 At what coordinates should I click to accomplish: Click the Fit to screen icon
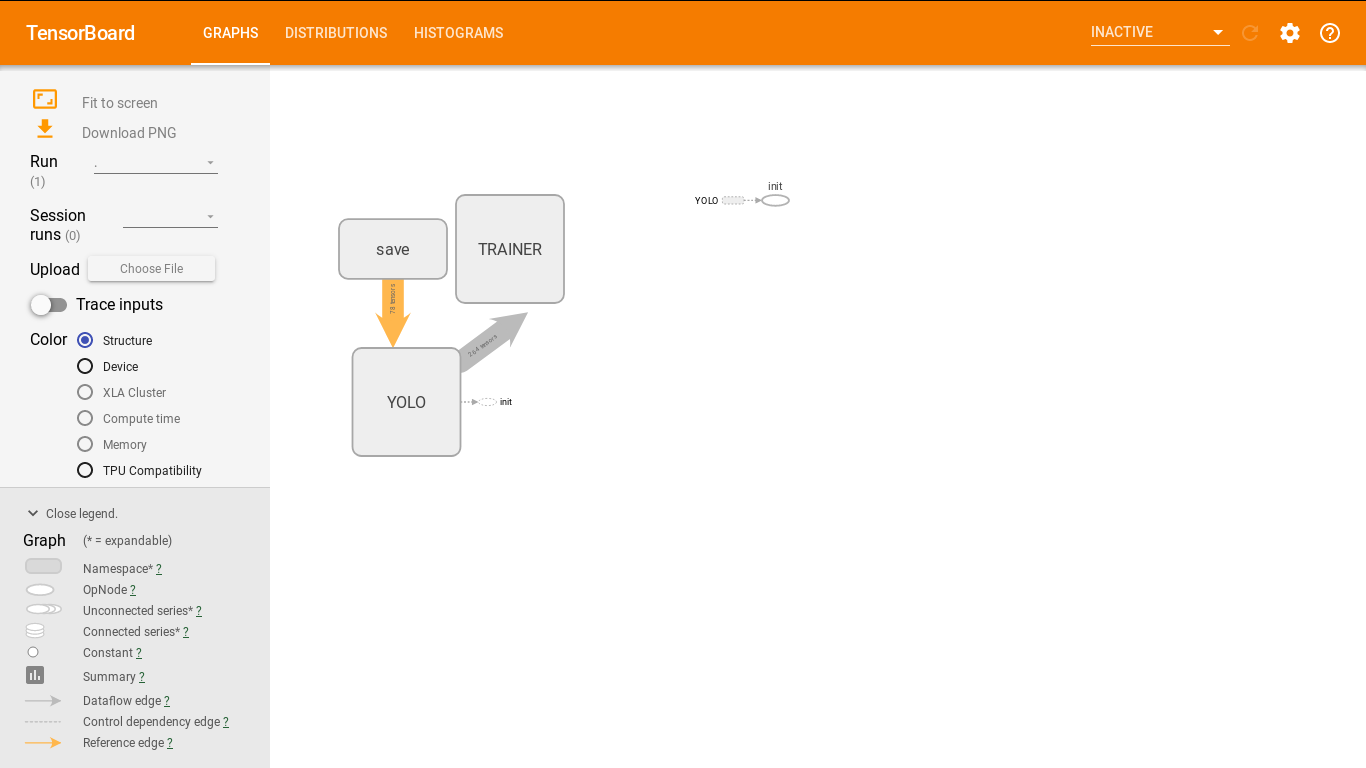[x=45, y=99]
